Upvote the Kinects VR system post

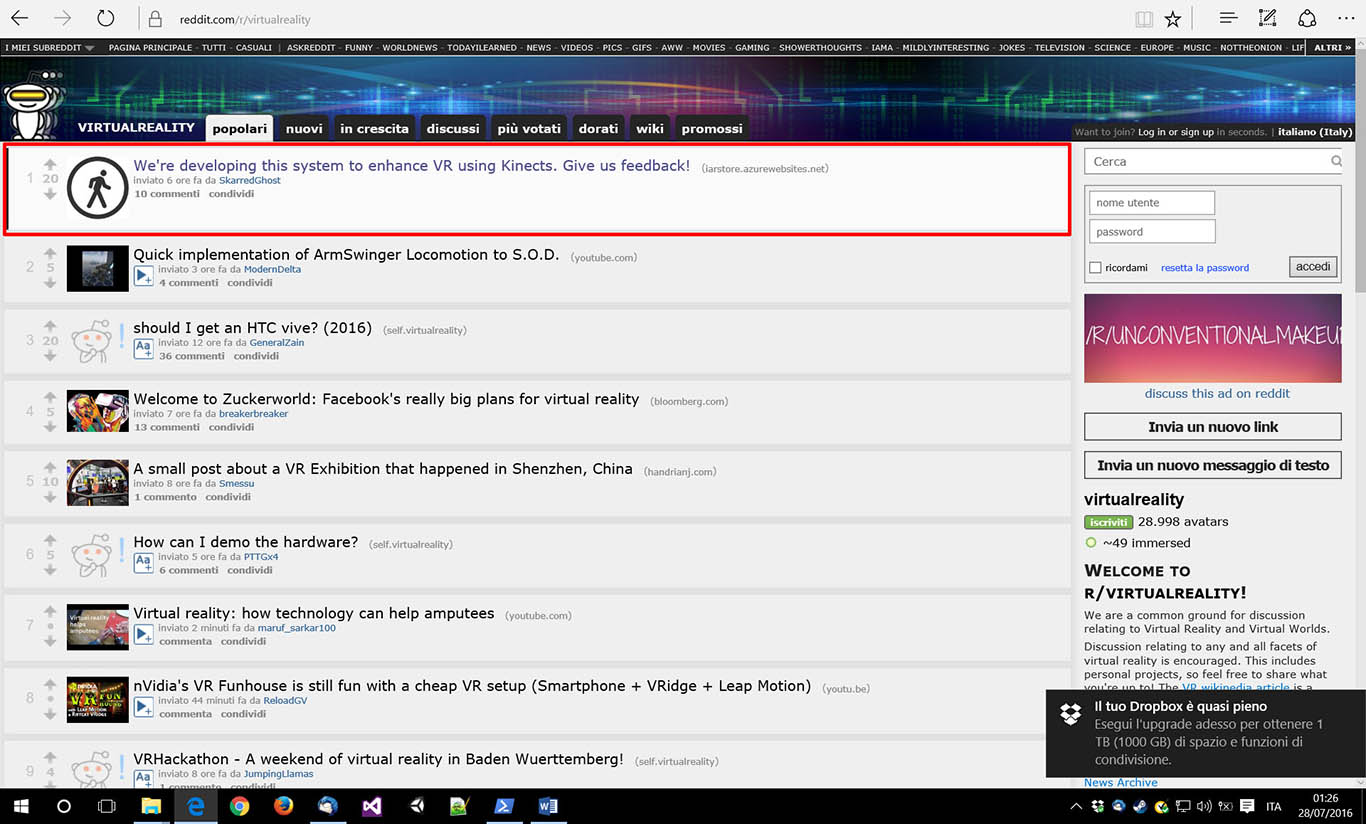(x=50, y=164)
